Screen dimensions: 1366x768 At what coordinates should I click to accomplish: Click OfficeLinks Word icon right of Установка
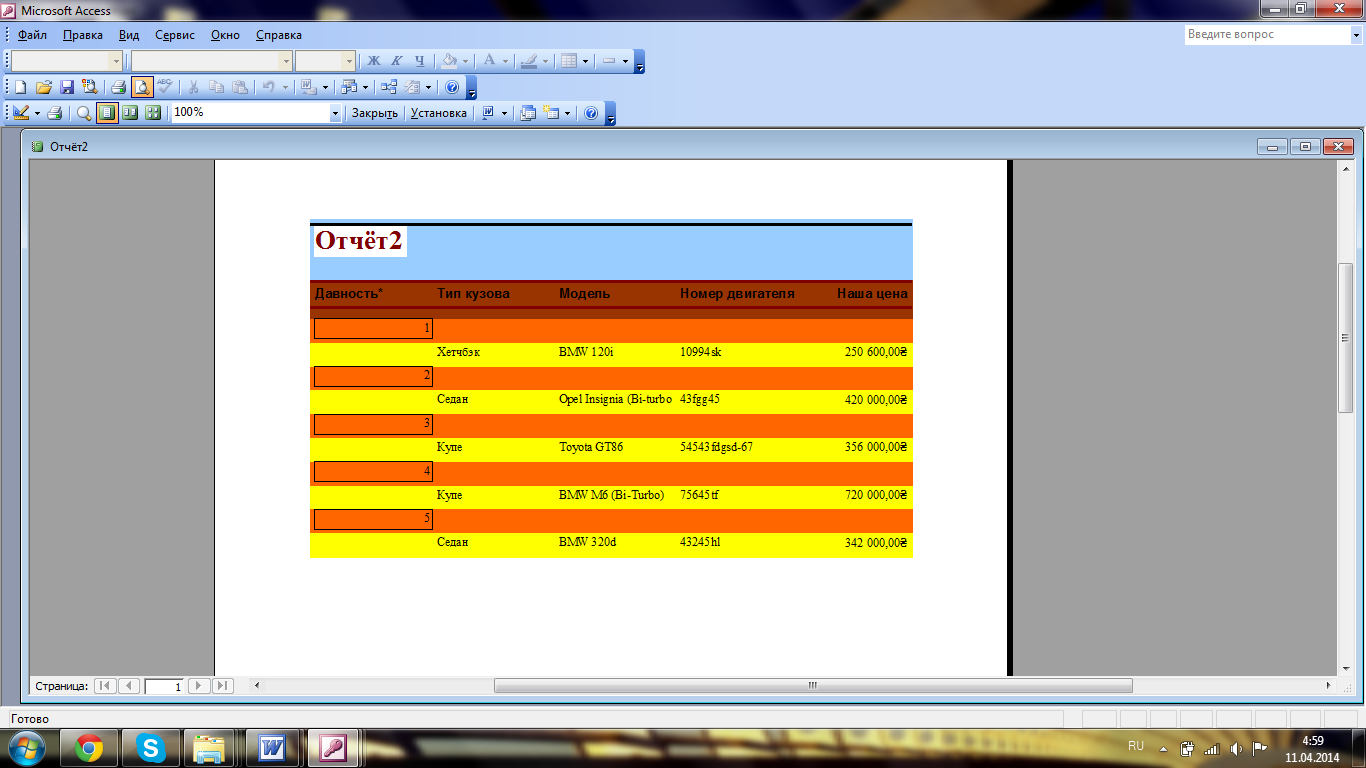click(489, 113)
